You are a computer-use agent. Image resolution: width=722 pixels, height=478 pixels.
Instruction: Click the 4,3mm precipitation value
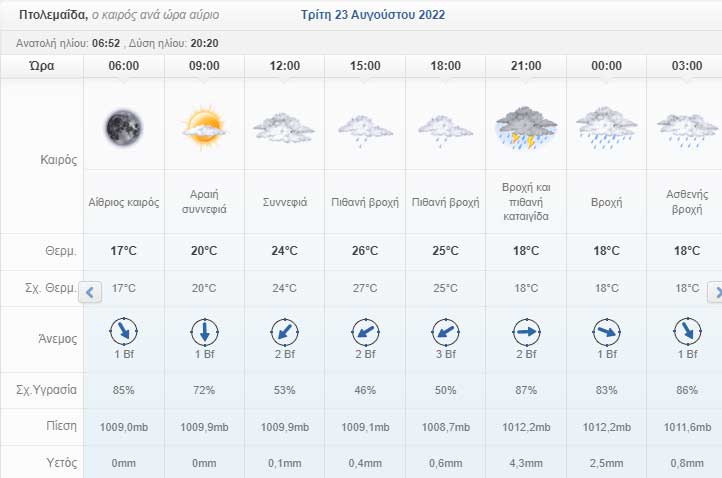coord(526,463)
